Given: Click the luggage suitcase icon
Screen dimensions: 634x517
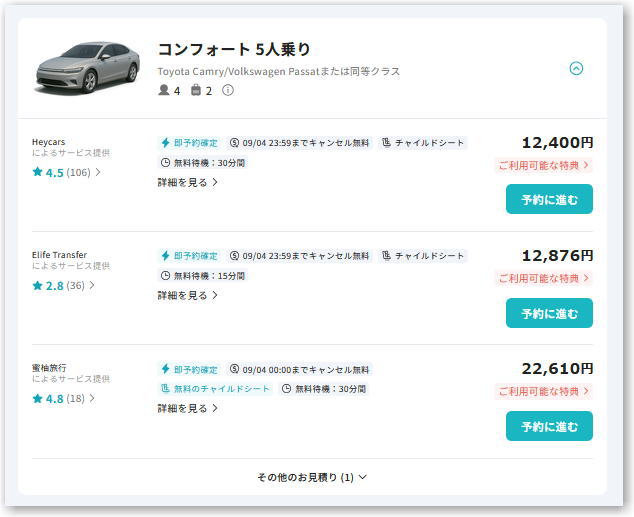Looking at the screenshot, I should coord(196,90).
